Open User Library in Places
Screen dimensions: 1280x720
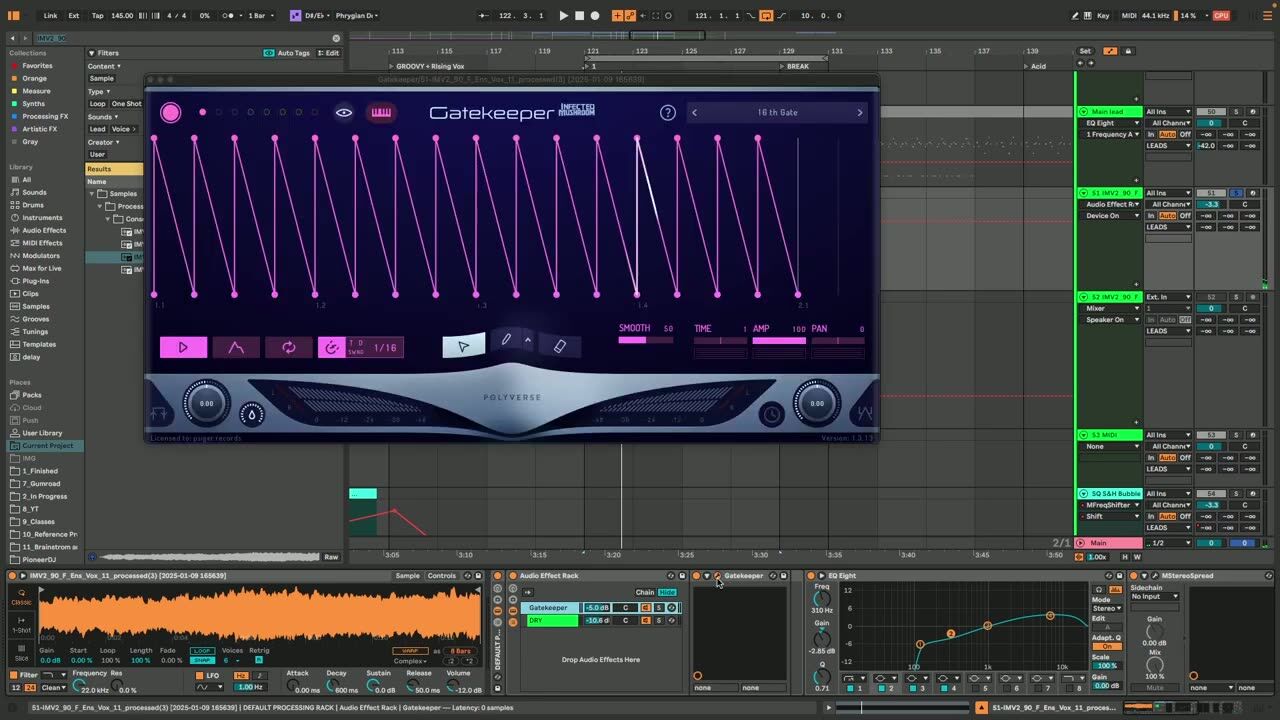(x=42, y=433)
